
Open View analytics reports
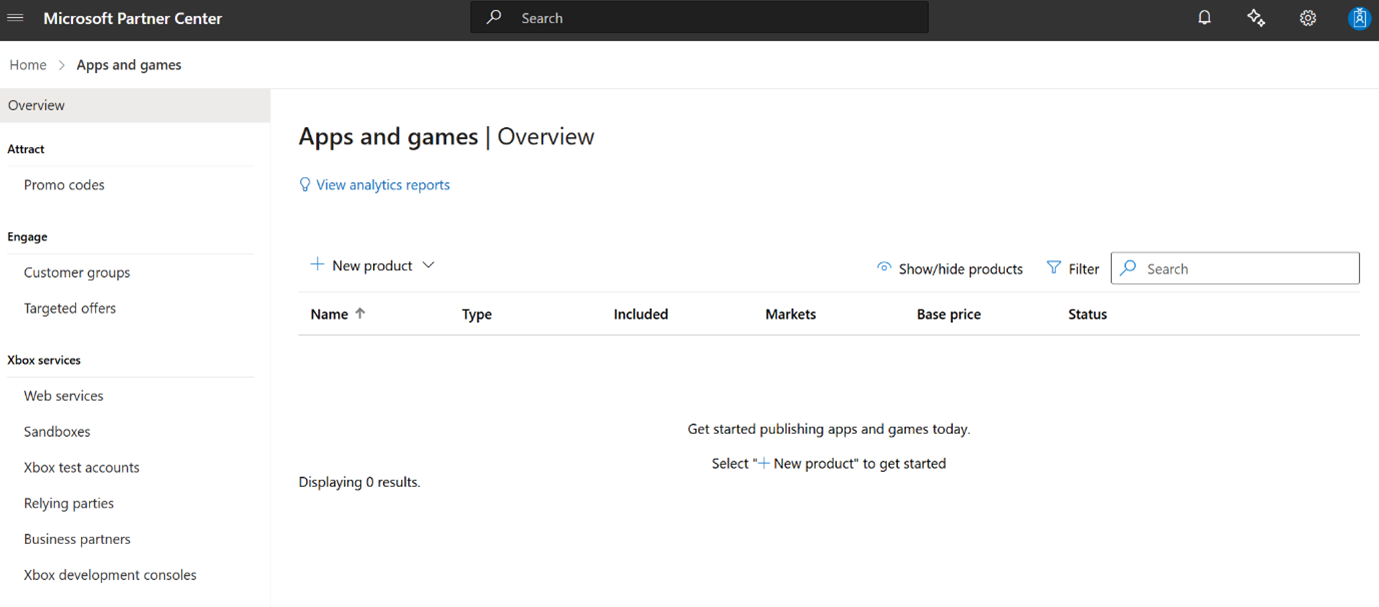point(383,184)
